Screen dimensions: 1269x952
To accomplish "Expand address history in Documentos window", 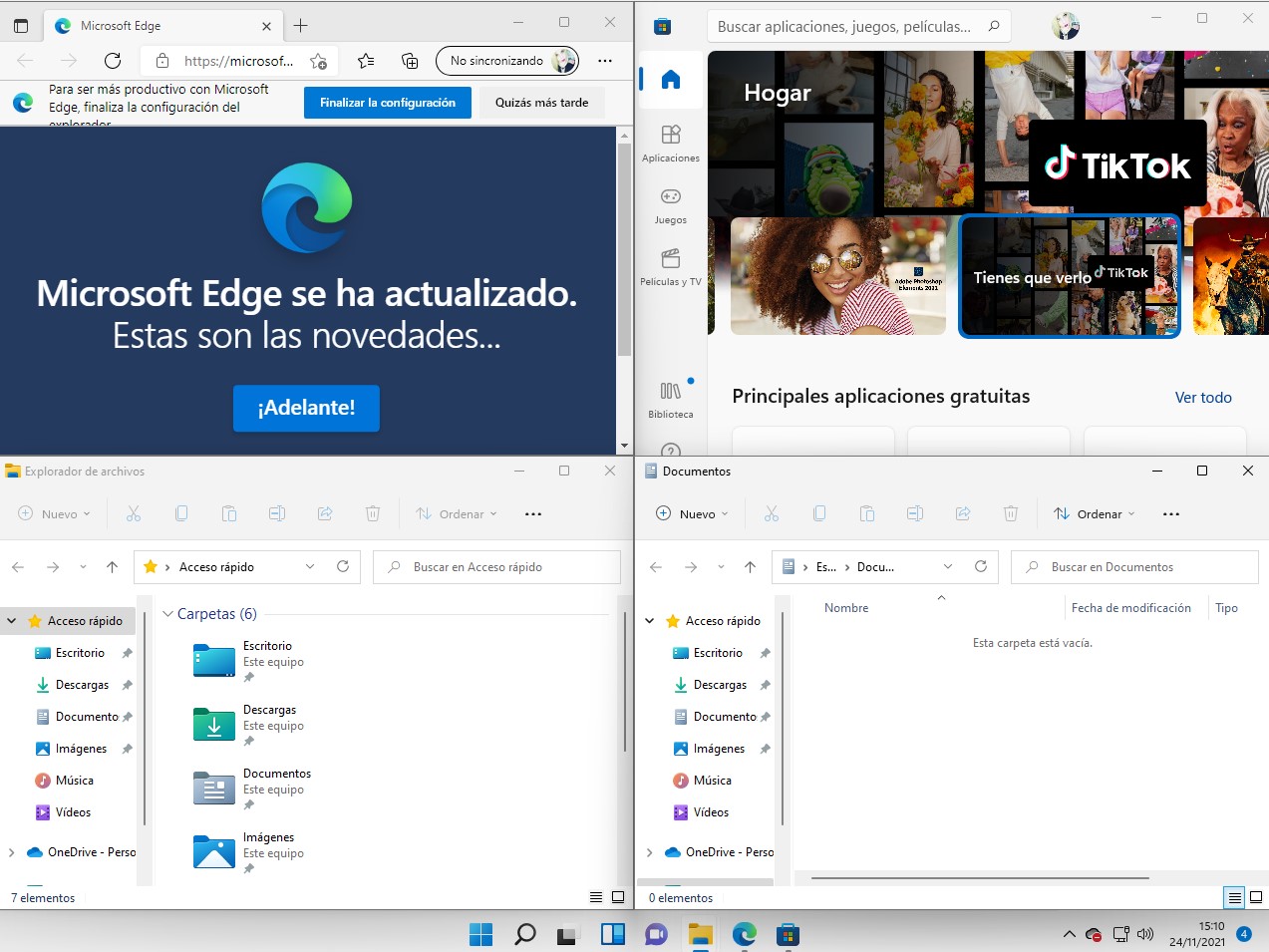I will pyautogui.click(x=948, y=566).
